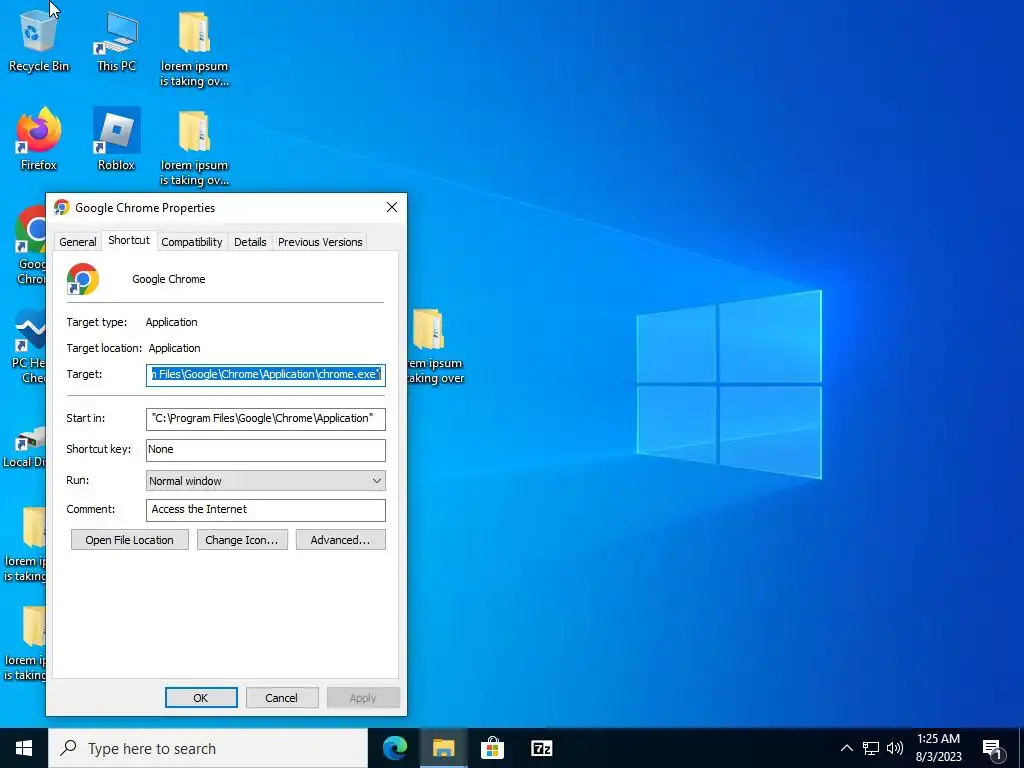Click the volume speaker icon in the tray

coord(895,748)
